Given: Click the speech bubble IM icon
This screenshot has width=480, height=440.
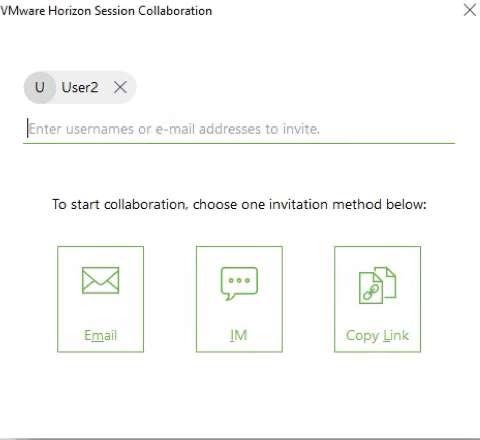Looking at the screenshot, I should coord(239,284).
